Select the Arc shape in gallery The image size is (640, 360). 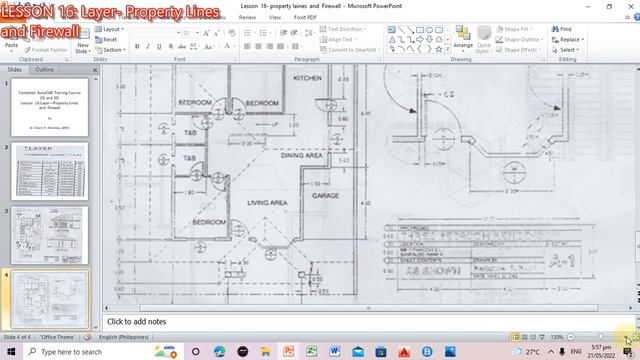401,49
